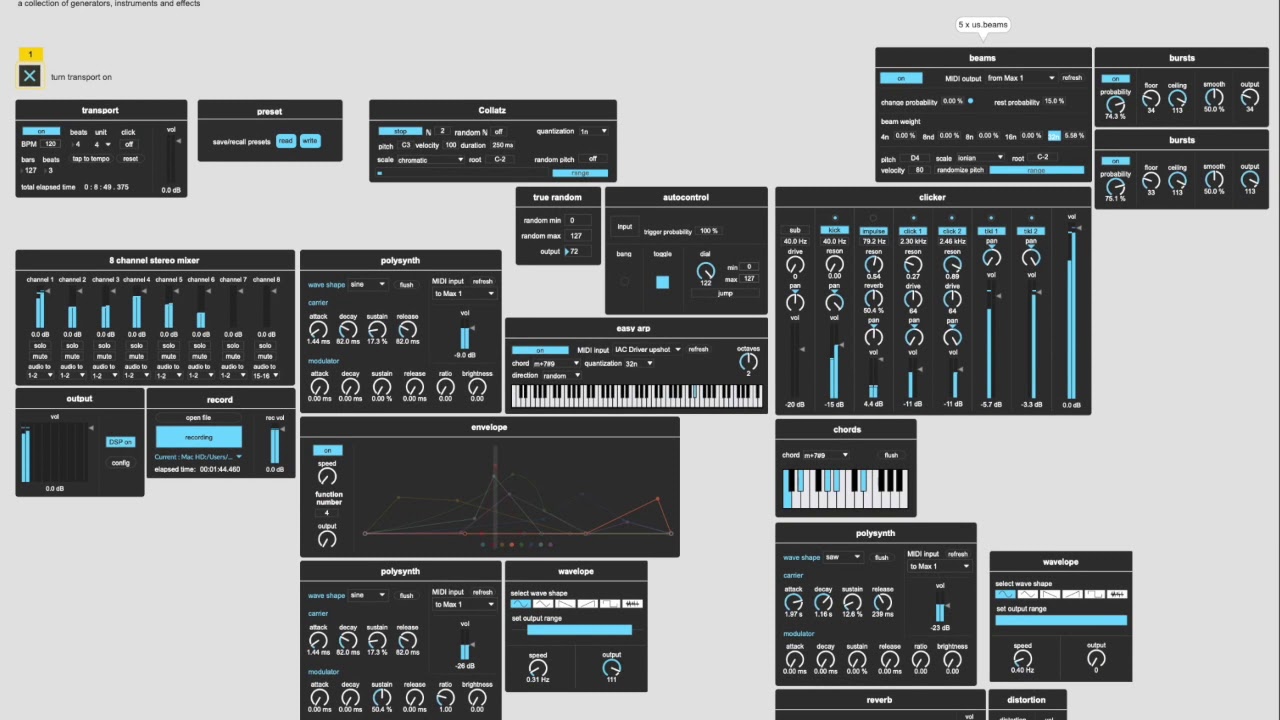Select rising ramp shape in 0.40 Hz wavelope

[1073, 594]
